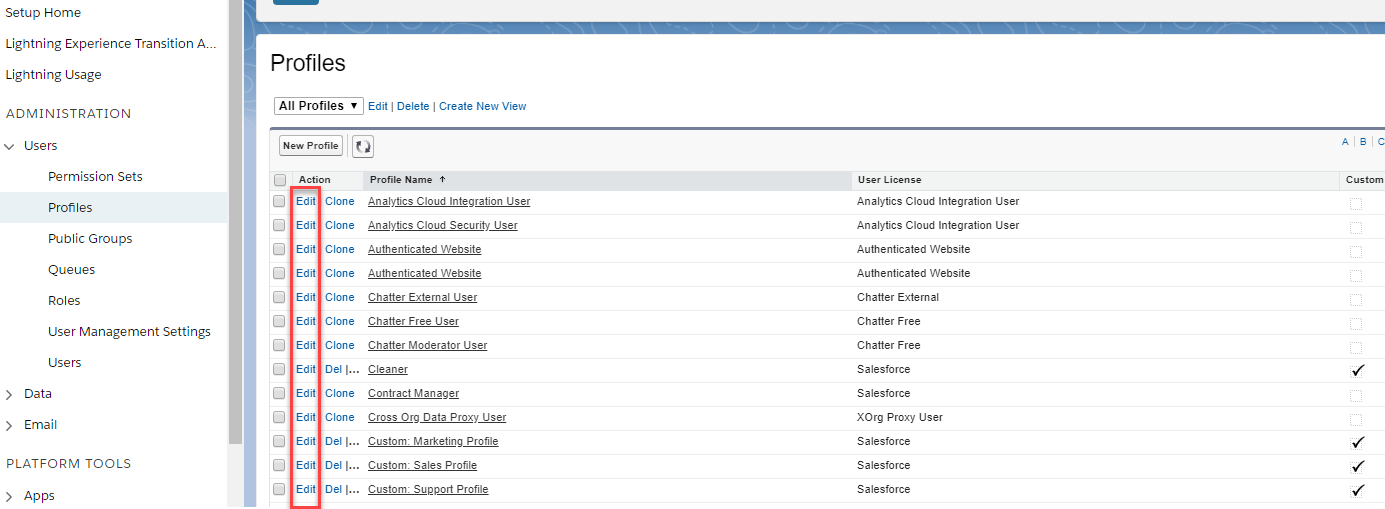
Task: Open Public Groups in sidebar
Action: pyautogui.click(x=90, y=239)
